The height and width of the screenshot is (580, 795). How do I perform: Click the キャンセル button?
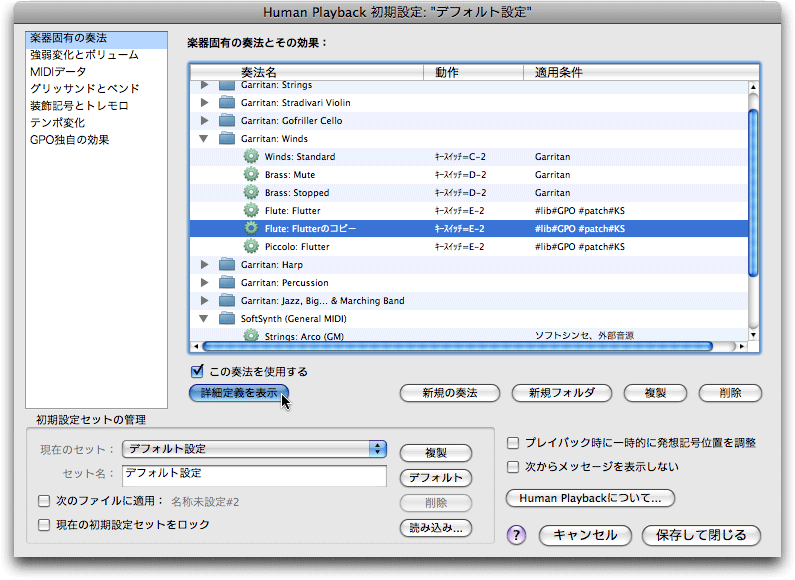pyautogui.click(x=585, y=535)
